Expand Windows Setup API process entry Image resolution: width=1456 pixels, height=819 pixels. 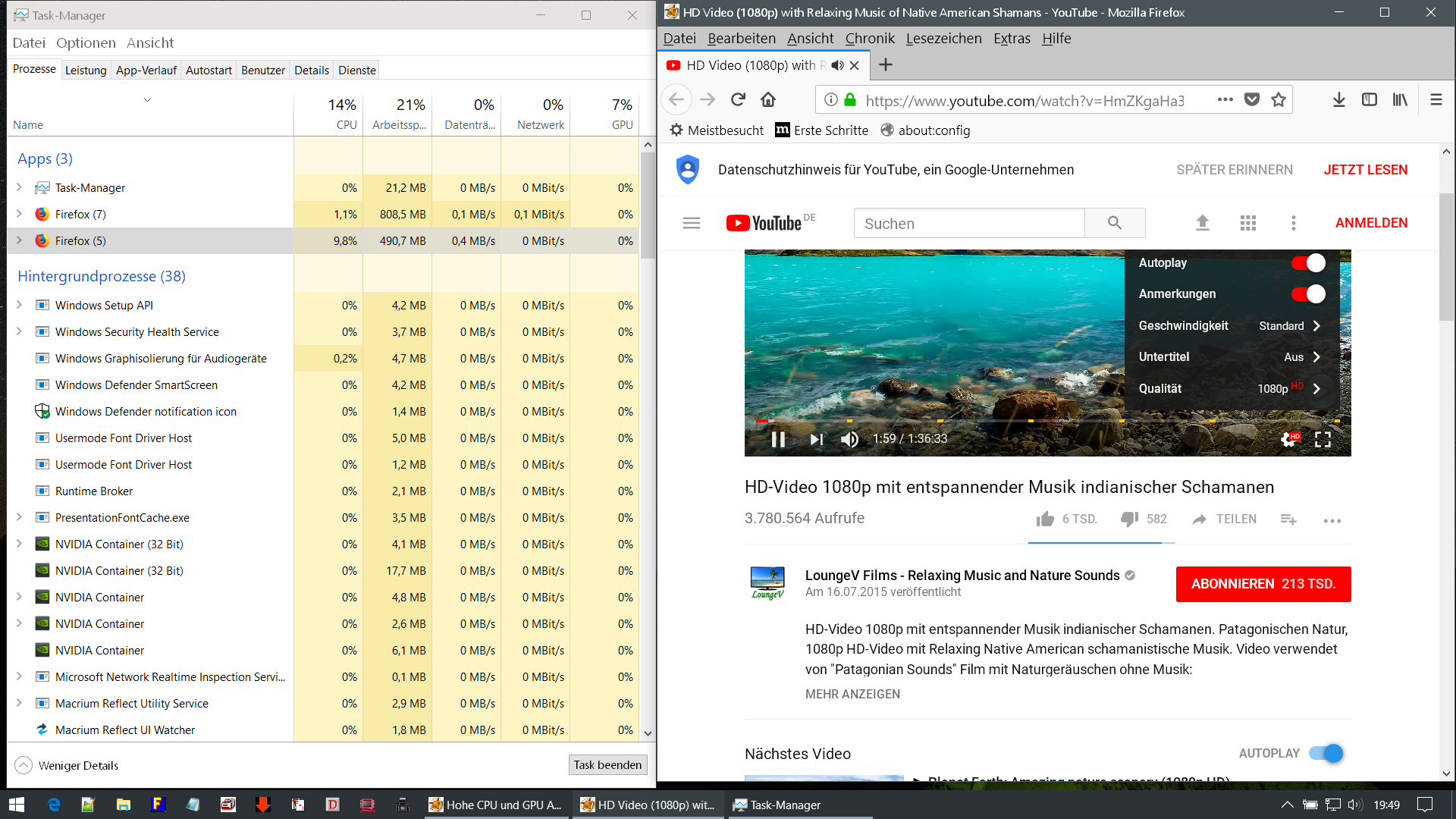pyautogui.click(x=20, y=305)
